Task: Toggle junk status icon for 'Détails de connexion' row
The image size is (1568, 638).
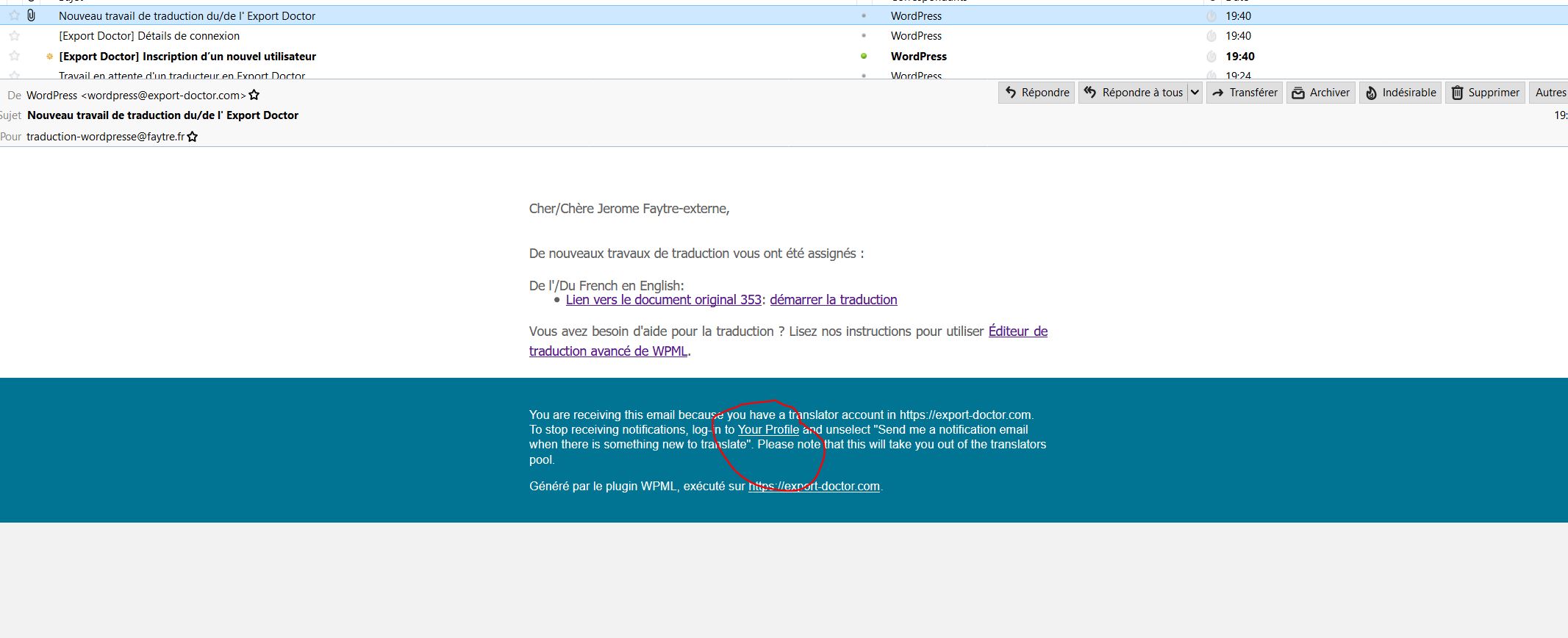Action: tap(1211, 35)
